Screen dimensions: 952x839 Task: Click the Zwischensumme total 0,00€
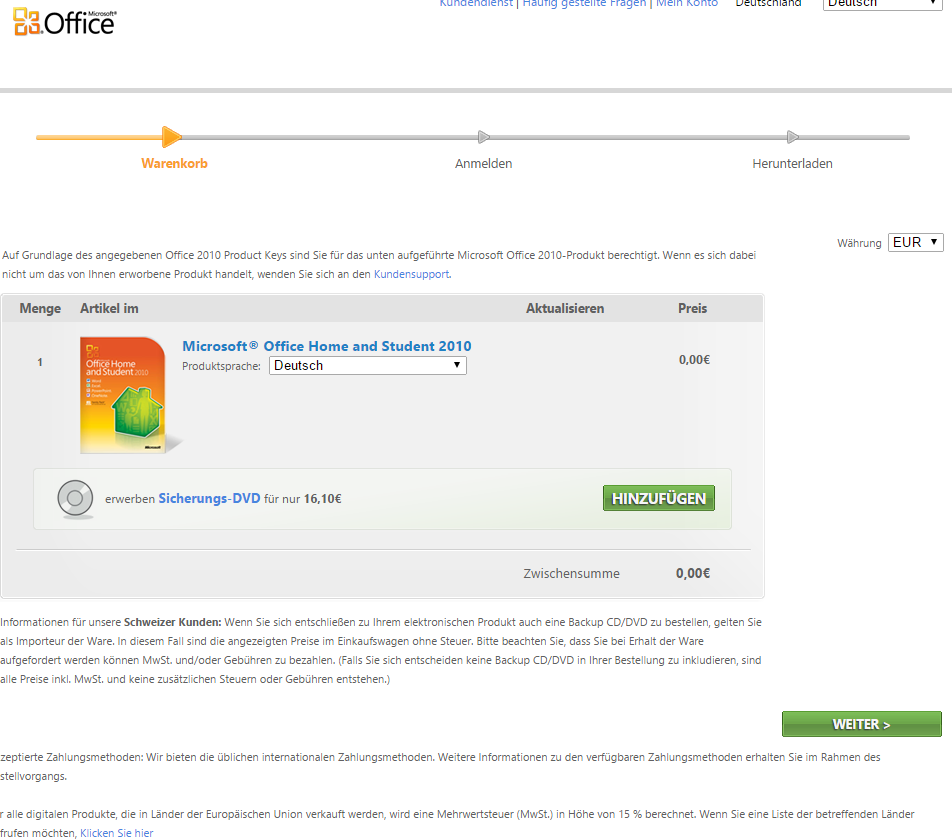693,574
